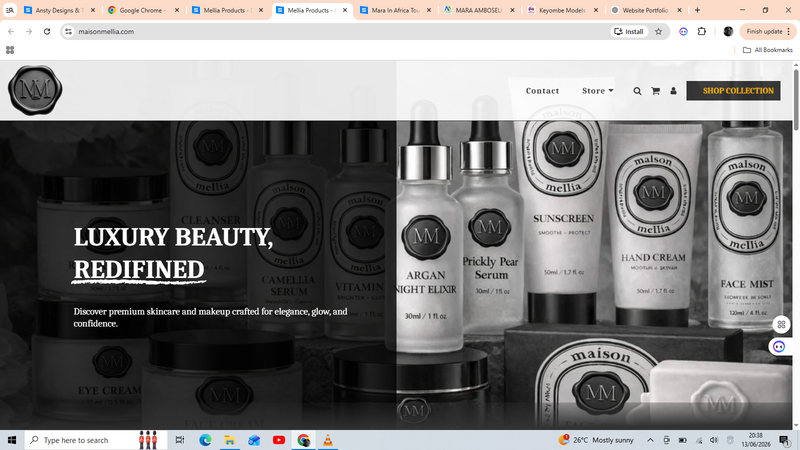The width and height of the screenshot is (800, 450).
Task: Expand the Store dropdown menu
Action: click(x=597, y=91)
